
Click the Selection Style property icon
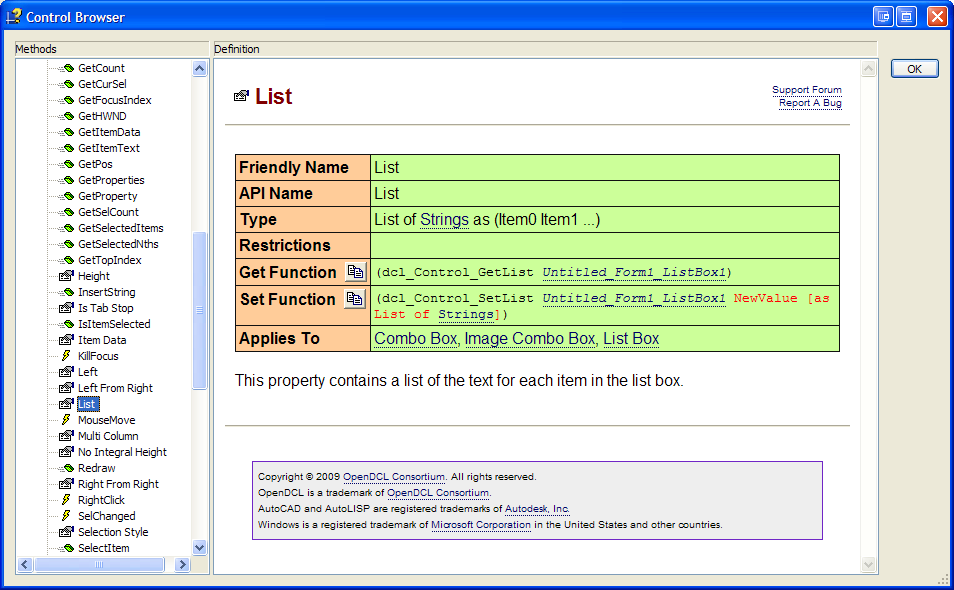coord(66,532)
